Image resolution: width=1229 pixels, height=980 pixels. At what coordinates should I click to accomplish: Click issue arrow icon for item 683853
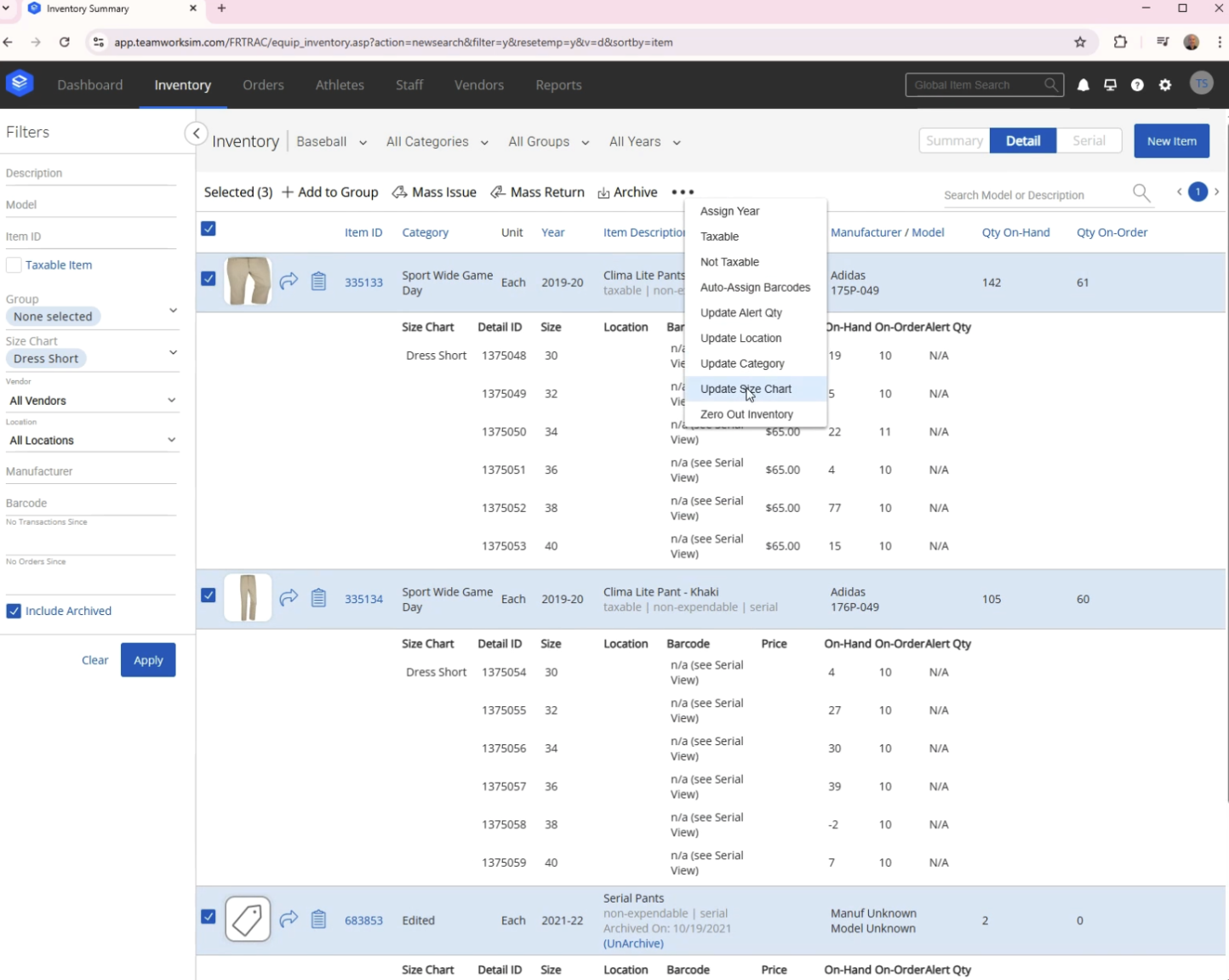point(289,920)
